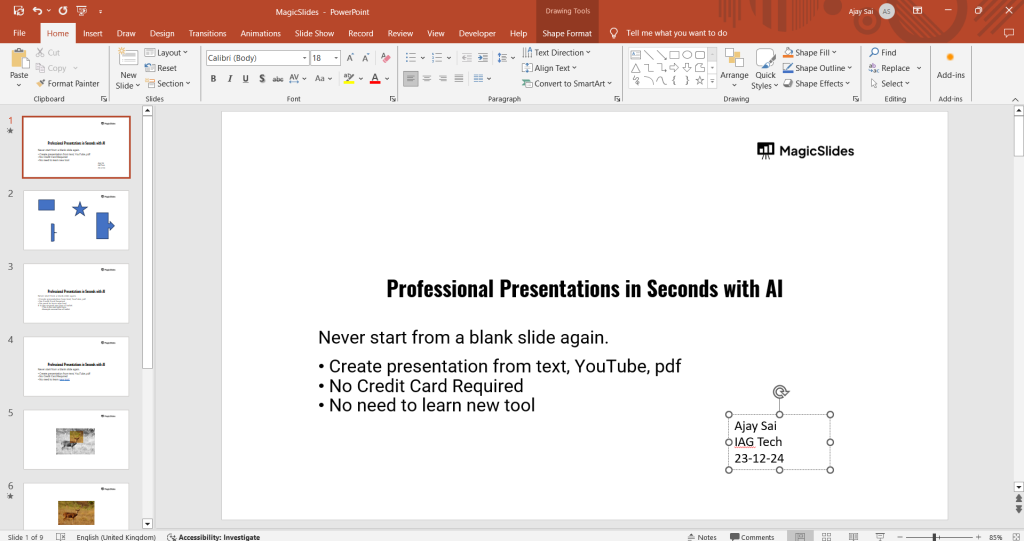This screenshot has width=1024, height=541.
Task: Open the Shape Format tab
Action: point(567,33)
